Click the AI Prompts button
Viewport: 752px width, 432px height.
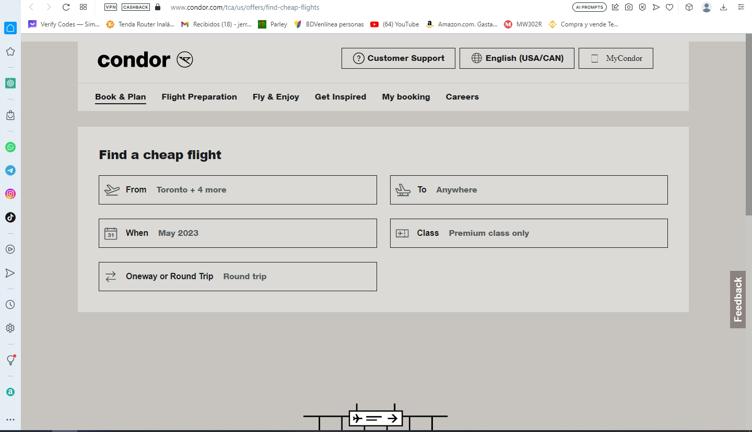point(589,7)
